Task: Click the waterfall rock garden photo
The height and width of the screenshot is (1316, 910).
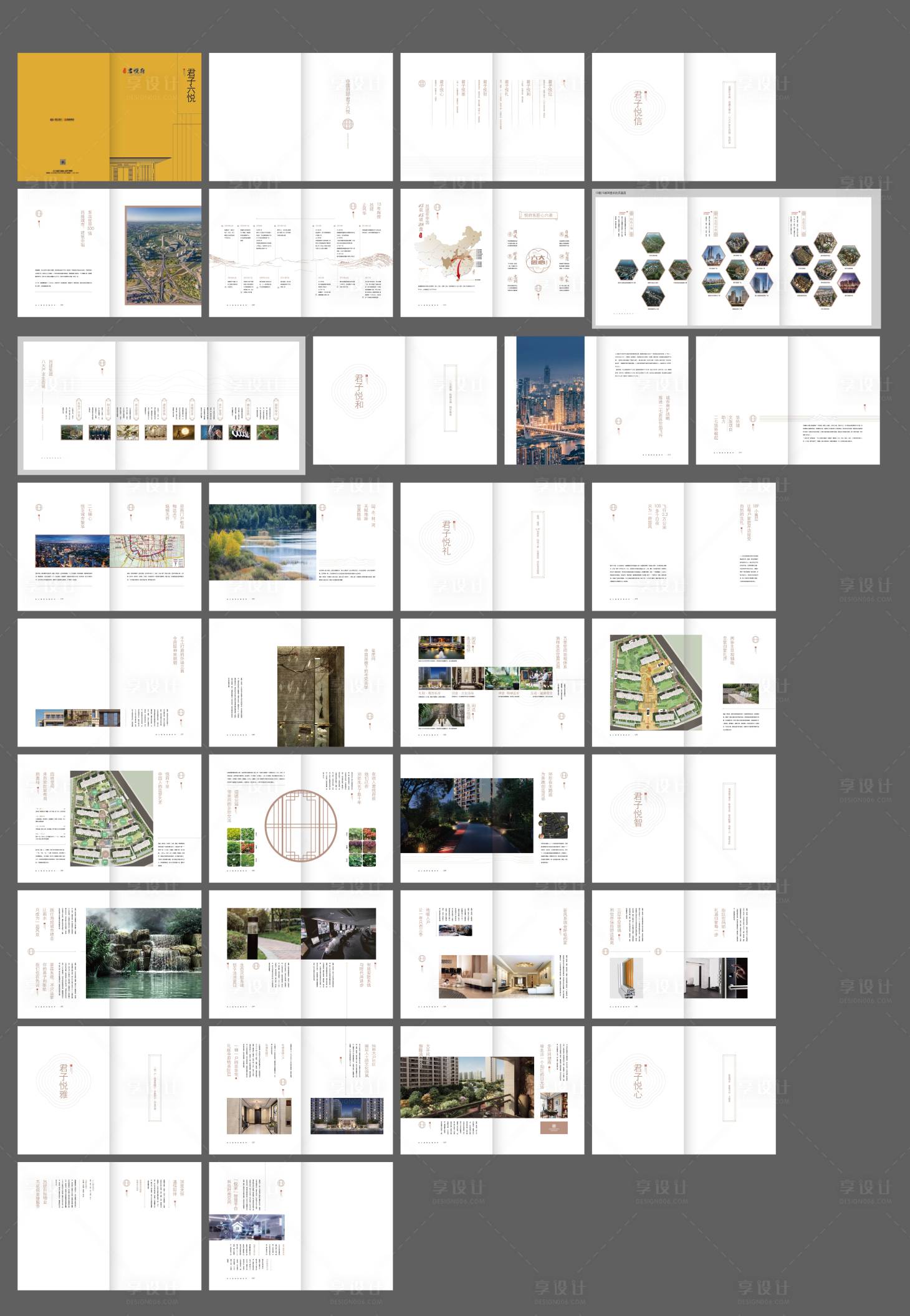Action: pyautogui.click(x=143, y=953)
